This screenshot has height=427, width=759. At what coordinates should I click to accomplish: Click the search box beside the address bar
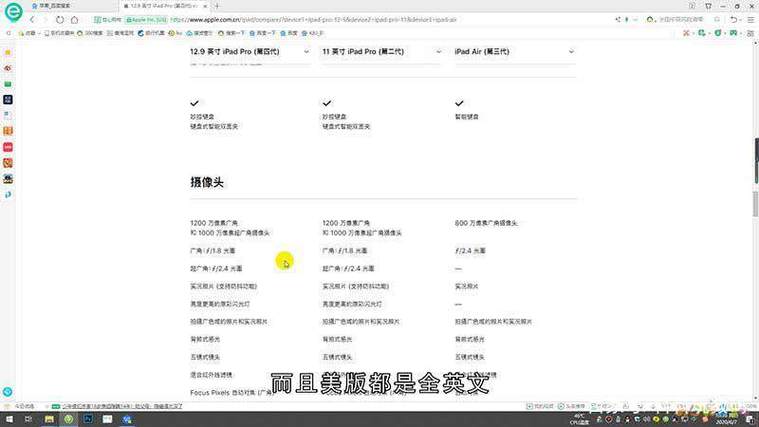coord(681,20)
